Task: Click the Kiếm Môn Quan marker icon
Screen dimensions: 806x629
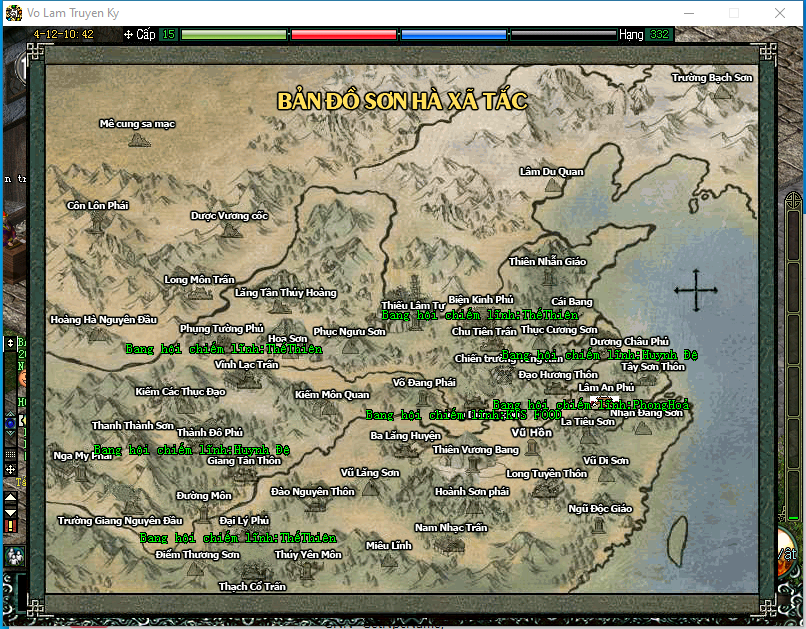Action: click(x=329, y=409)
